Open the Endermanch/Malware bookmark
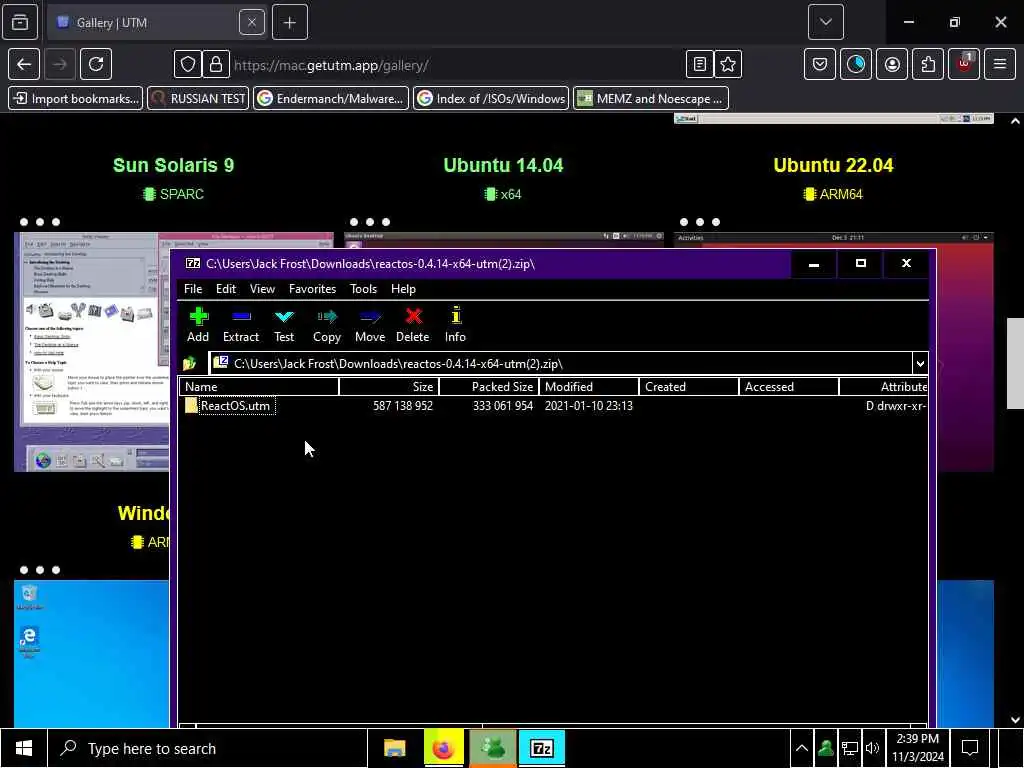 330,99
